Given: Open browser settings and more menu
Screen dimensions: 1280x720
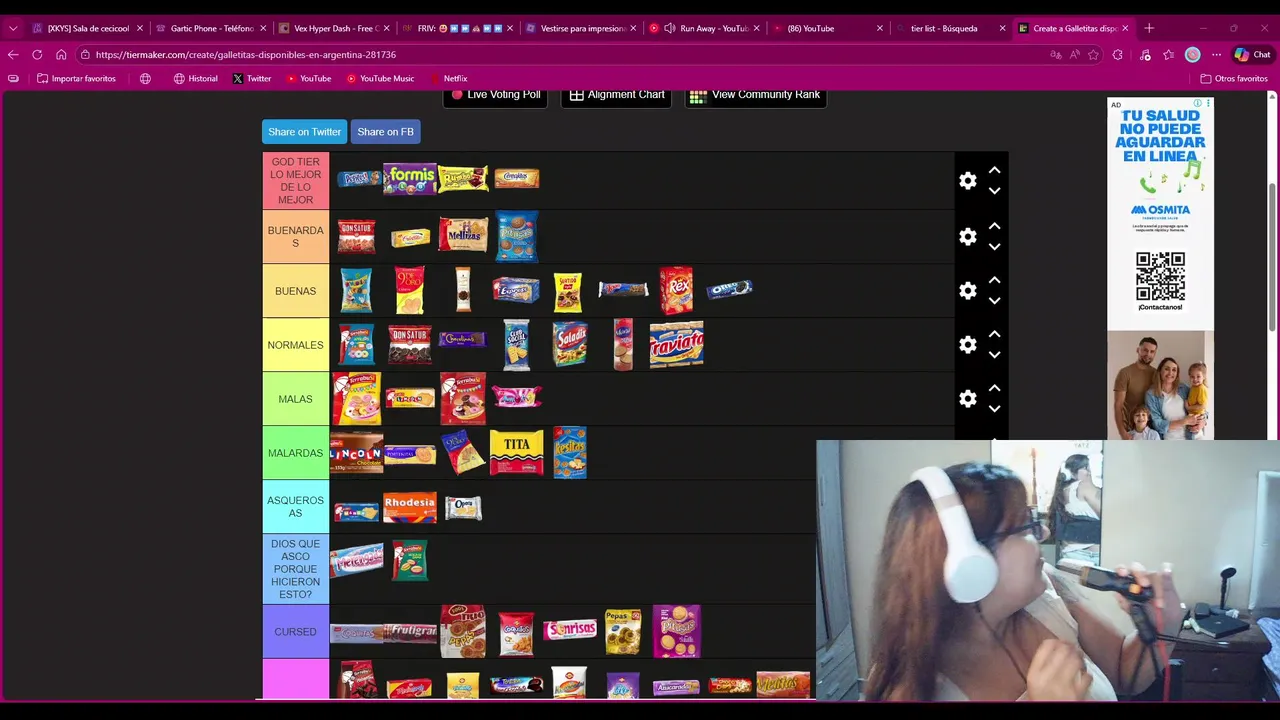Looking at the screenshot, I should click(x=1216, y=55).
